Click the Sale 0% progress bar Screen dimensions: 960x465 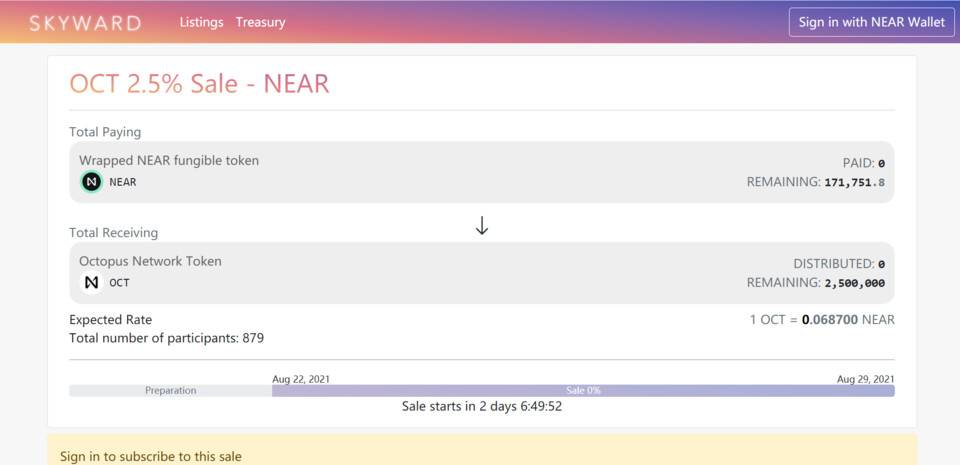coord(583,390)
